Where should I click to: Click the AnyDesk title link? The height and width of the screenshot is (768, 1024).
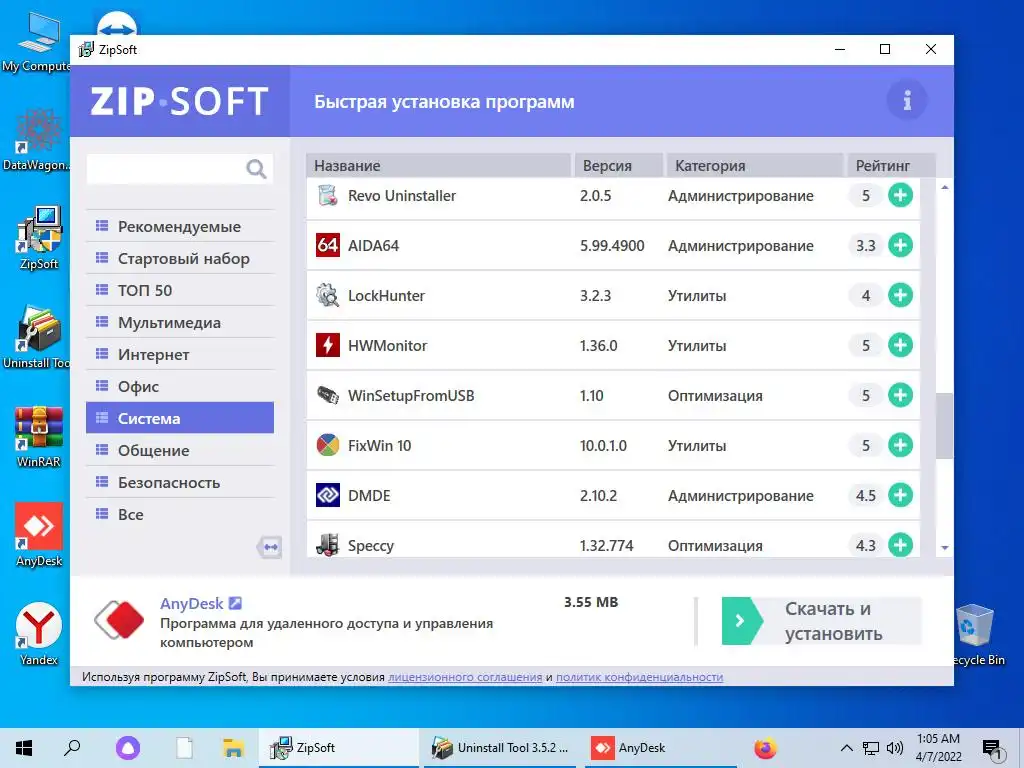click(192, 603)
